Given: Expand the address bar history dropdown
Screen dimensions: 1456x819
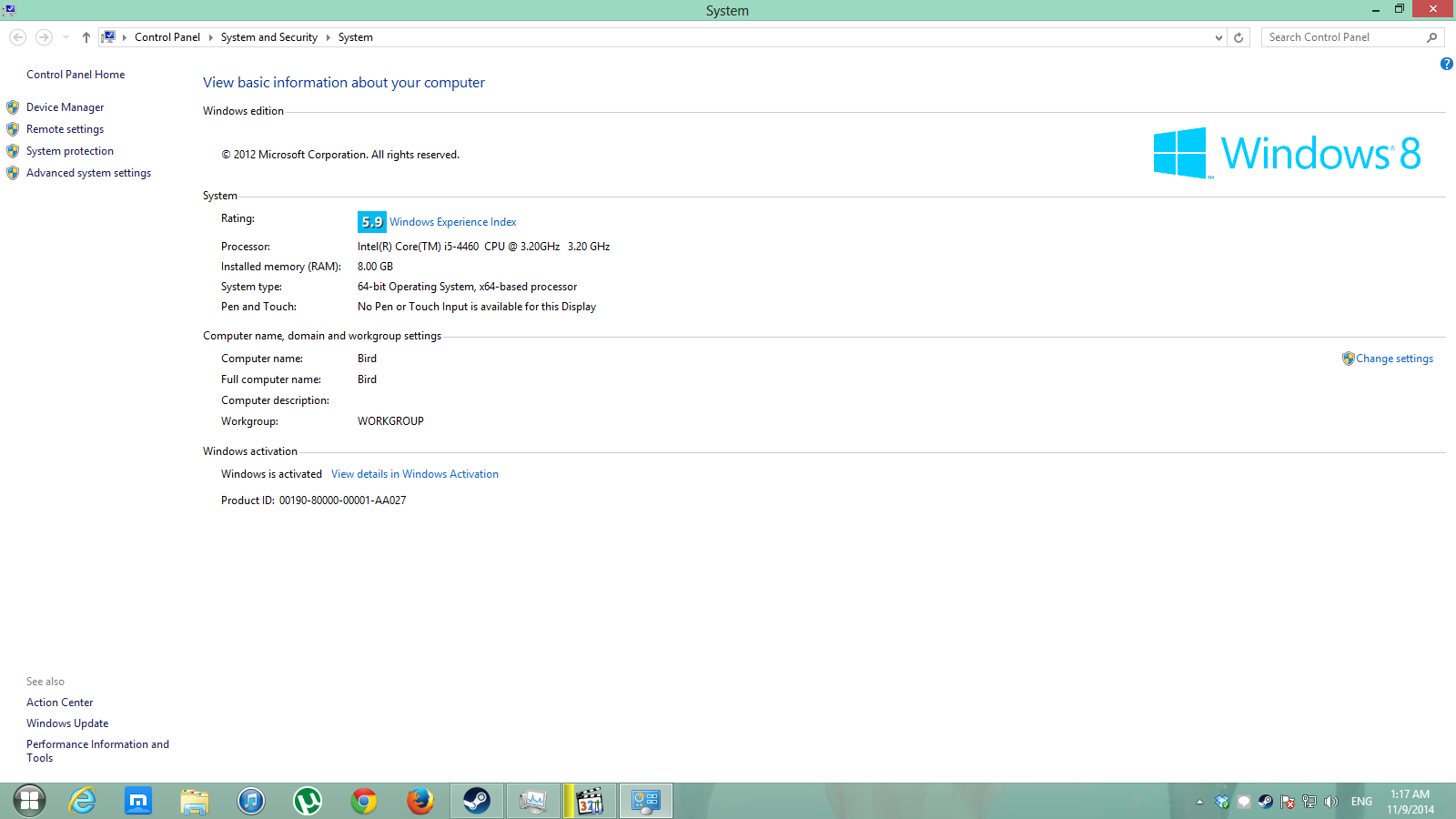Looking at the screenshot, I should 1219,37.
